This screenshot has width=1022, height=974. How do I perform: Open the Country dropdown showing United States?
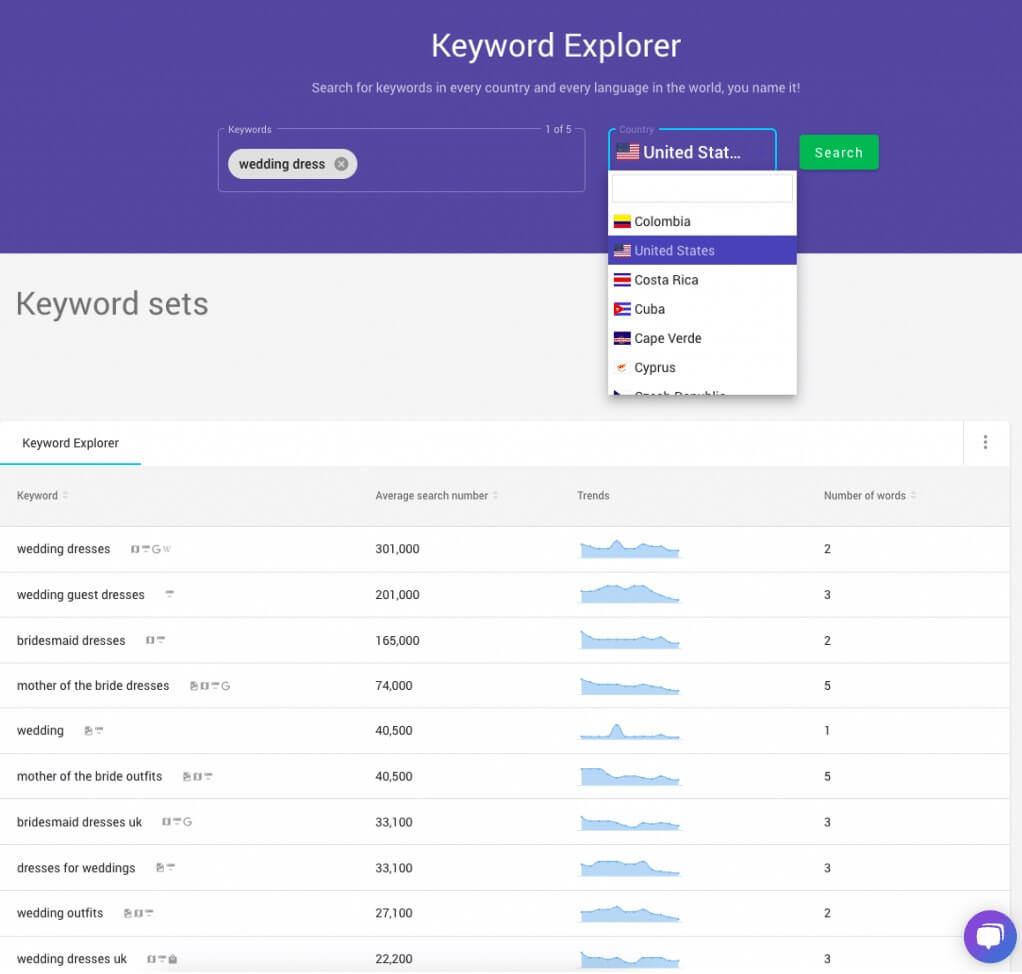click(x=692, y=151)
